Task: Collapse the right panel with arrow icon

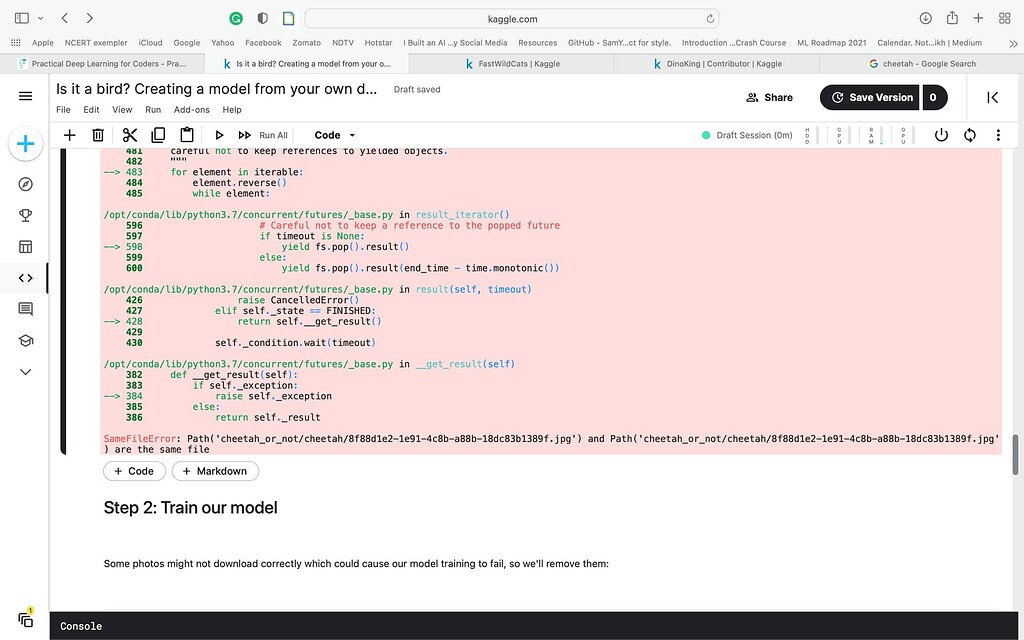Action: point(992,97)
